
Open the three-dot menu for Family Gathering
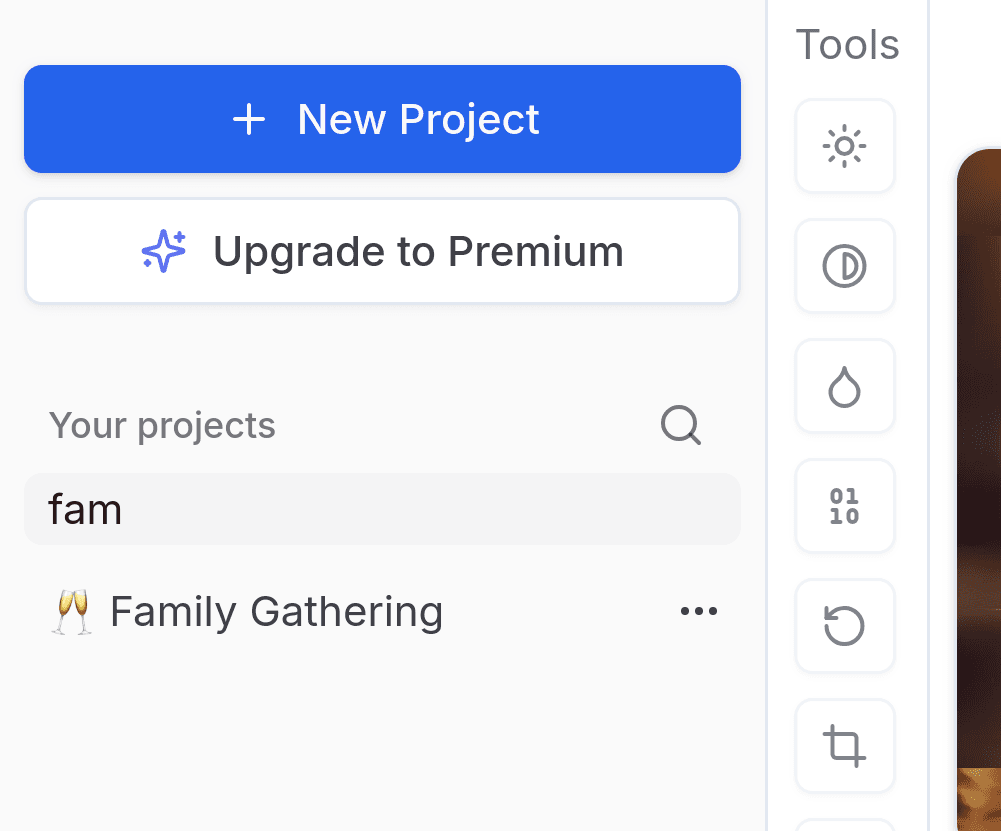(698, 611)
